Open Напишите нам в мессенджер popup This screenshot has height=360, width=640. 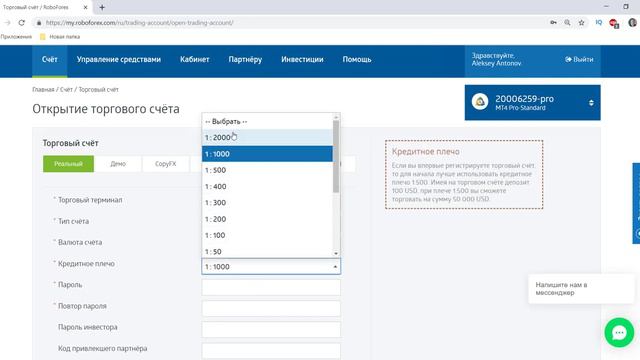pyautogui.click(x=581, y=289)
